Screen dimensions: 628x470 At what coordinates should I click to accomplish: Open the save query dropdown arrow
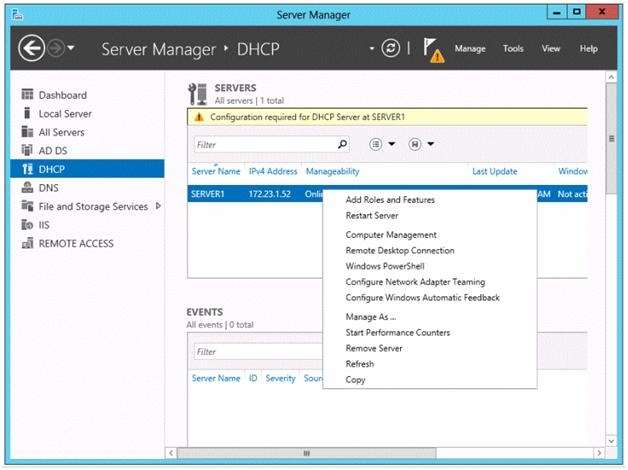tap(431, 144)
